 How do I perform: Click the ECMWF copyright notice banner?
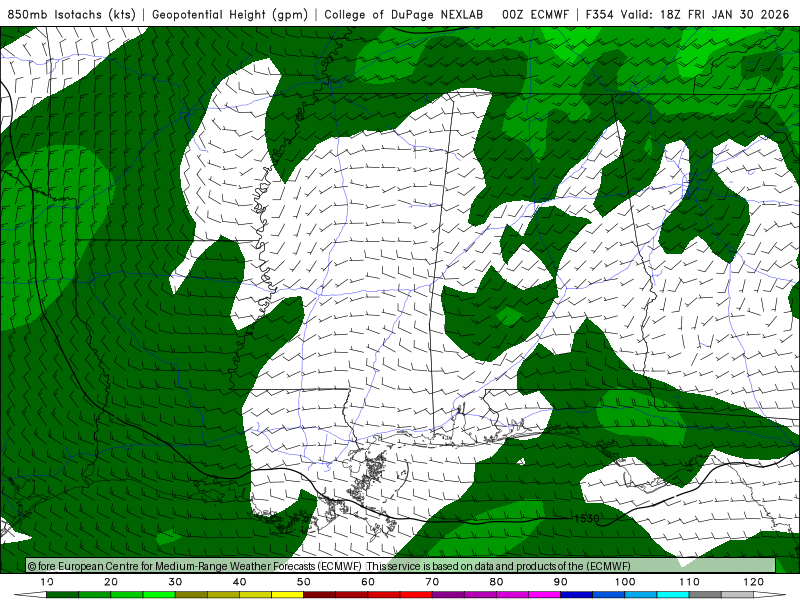(x=401, y=565)
